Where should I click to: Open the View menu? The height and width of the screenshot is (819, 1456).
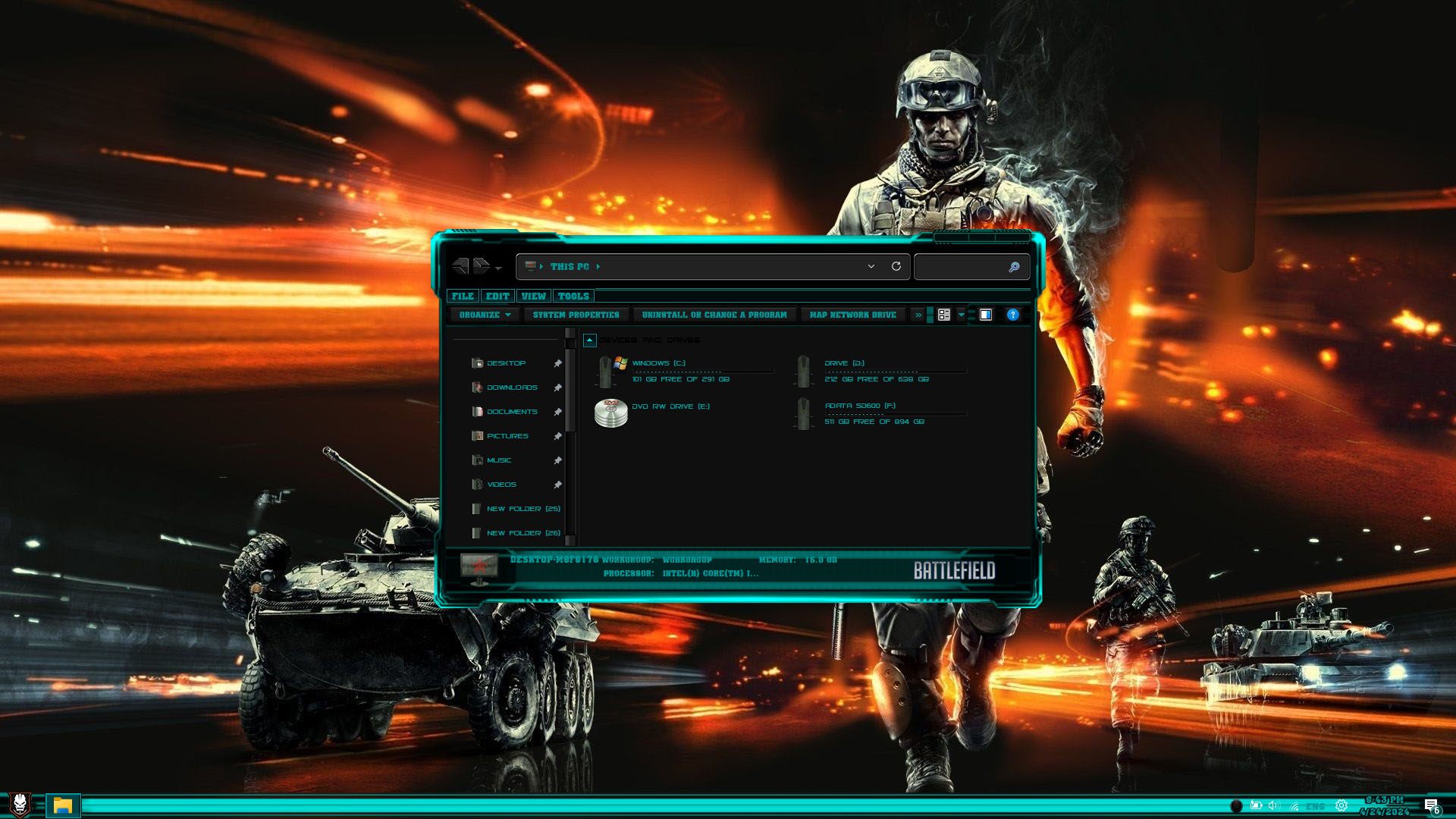tap(533, 297)
